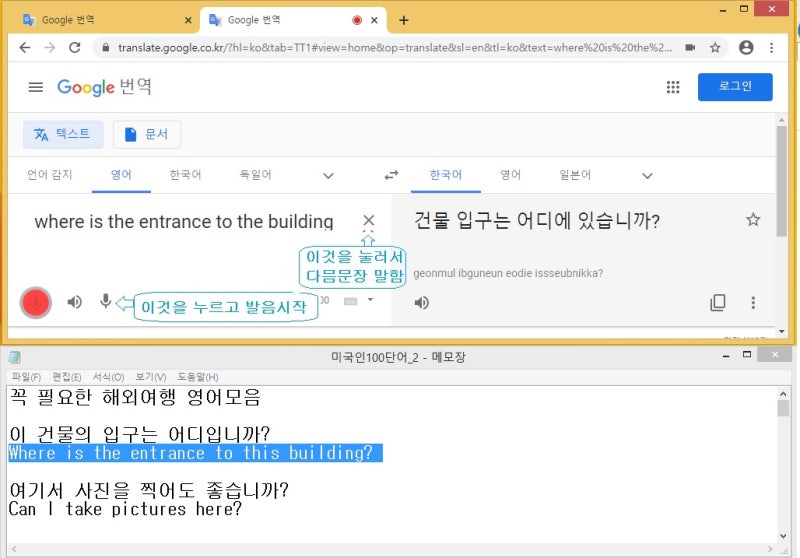Click the browser page vertical scrollbar
This screenshot has width=800, height=558.
pyautogui.click(x=781, y=181)
